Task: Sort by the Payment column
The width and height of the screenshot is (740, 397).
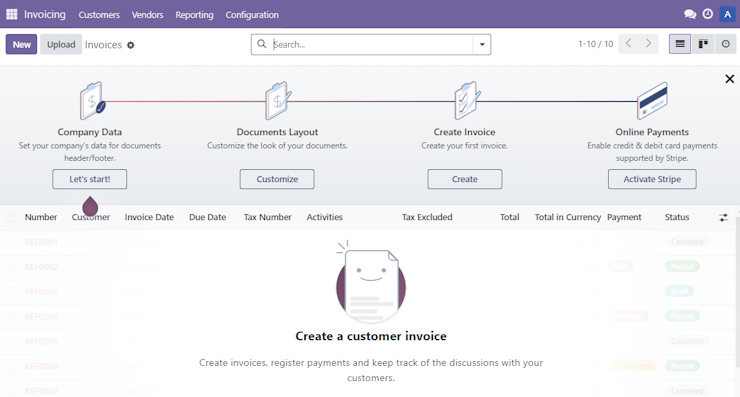Action: (624, 217)
